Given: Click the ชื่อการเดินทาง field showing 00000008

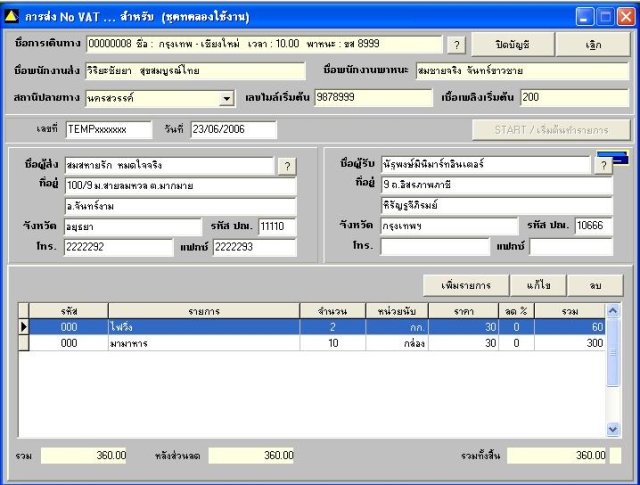Looking at the screenshot, I should click(x=264, y=44).
